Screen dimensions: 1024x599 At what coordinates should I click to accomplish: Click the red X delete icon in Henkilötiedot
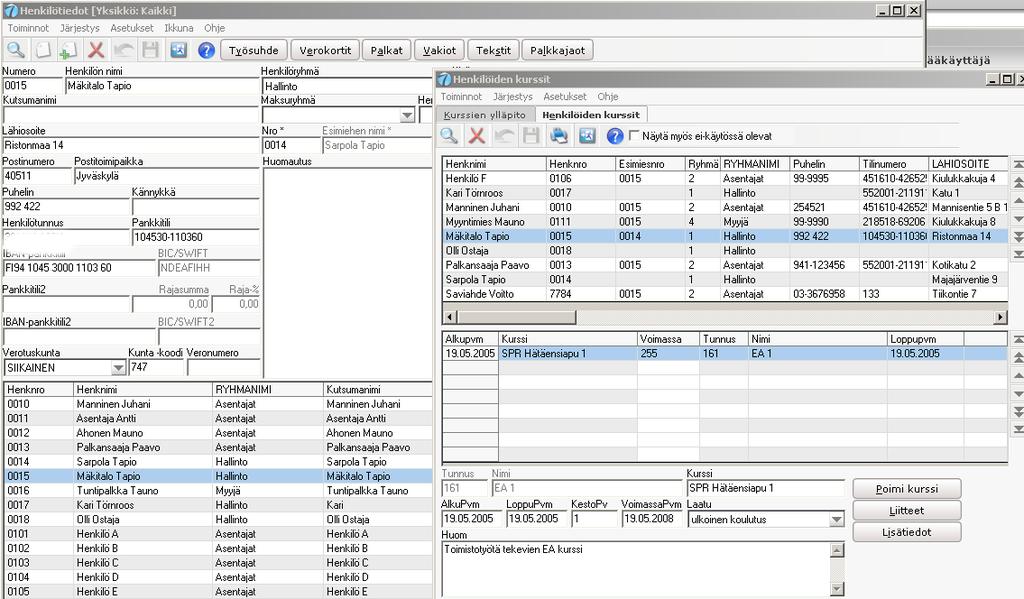(96, 50)
